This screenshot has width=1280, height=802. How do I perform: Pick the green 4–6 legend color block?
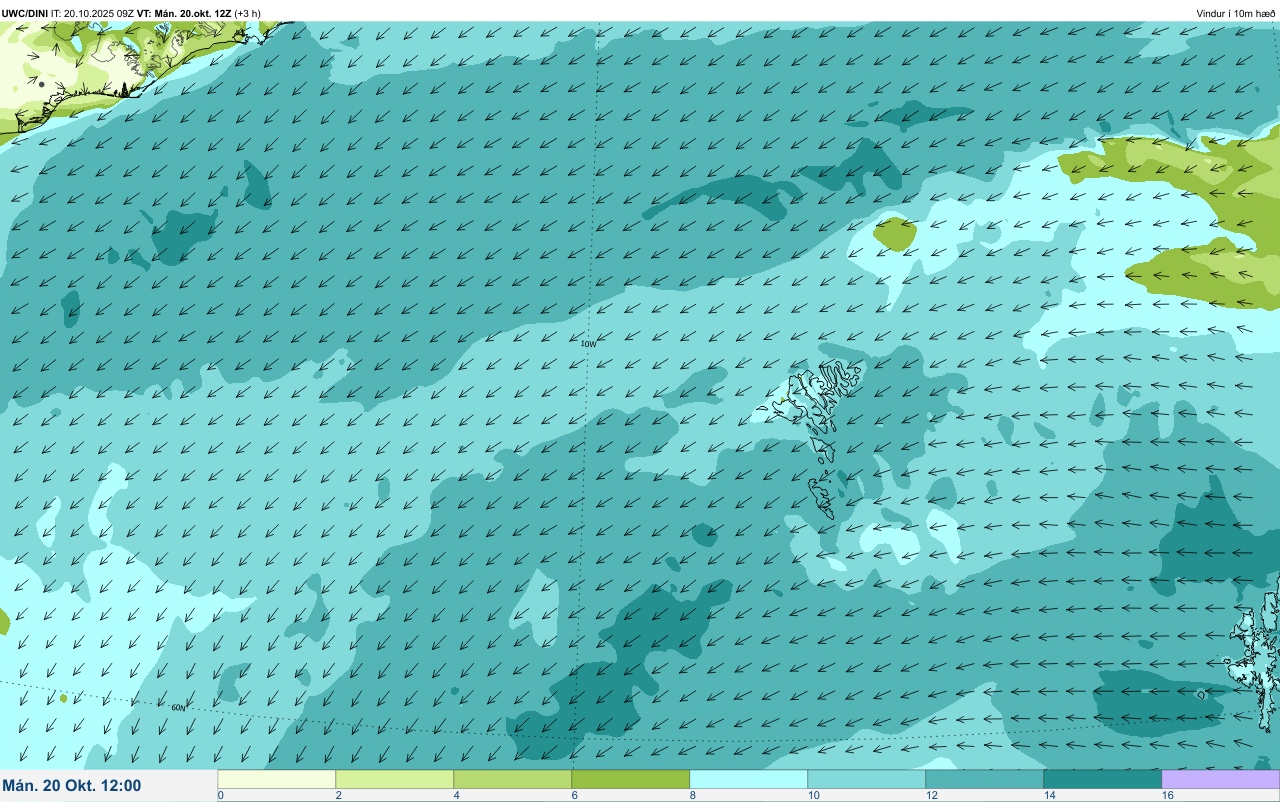pos(513,779)
